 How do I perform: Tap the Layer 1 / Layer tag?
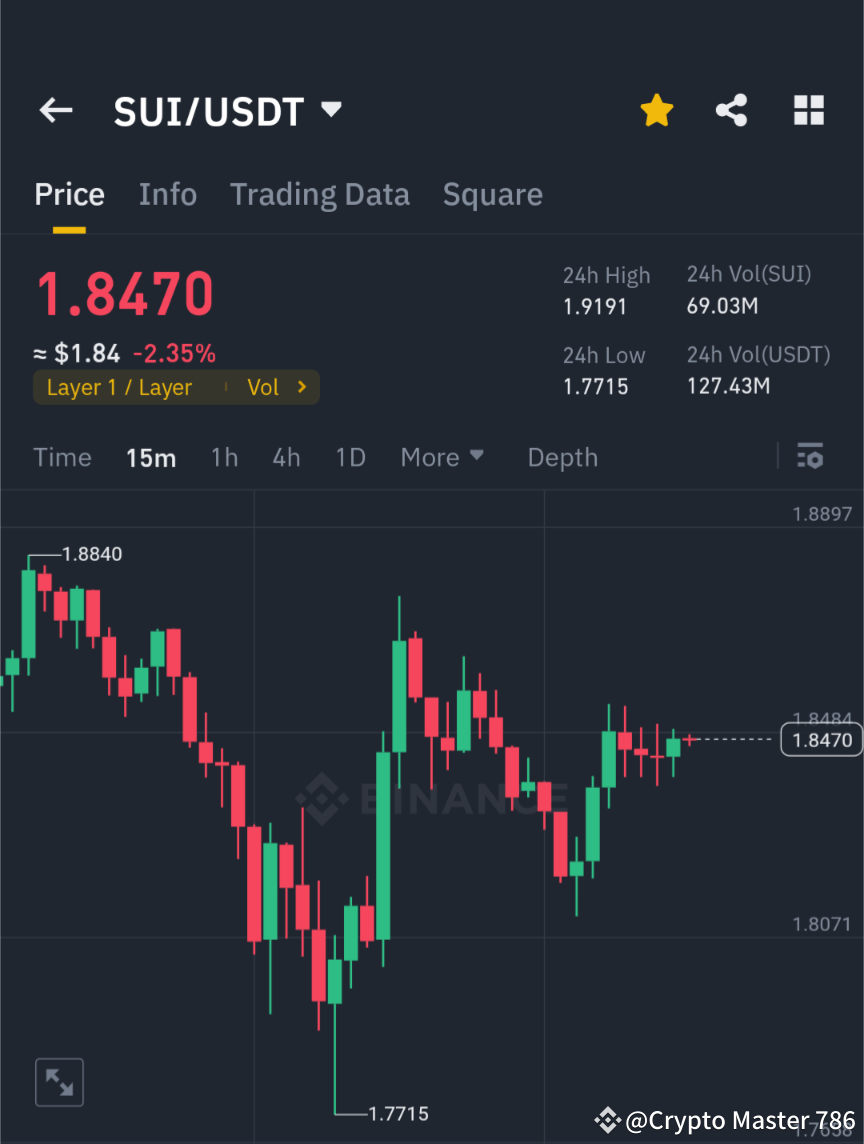coord(120,387)
